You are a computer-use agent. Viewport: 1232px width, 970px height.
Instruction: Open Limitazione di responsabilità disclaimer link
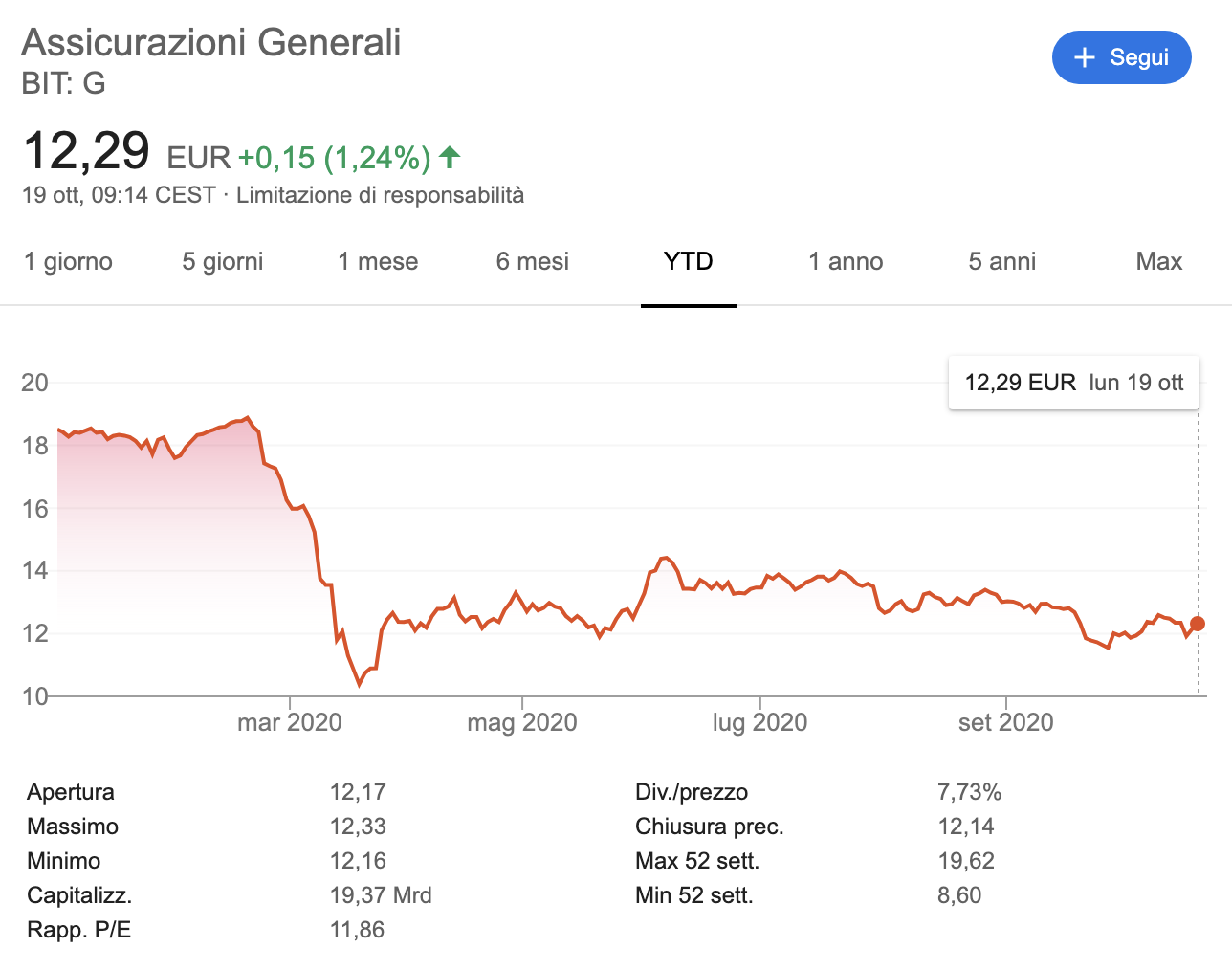pyautogui.click(x=380, y=195)
